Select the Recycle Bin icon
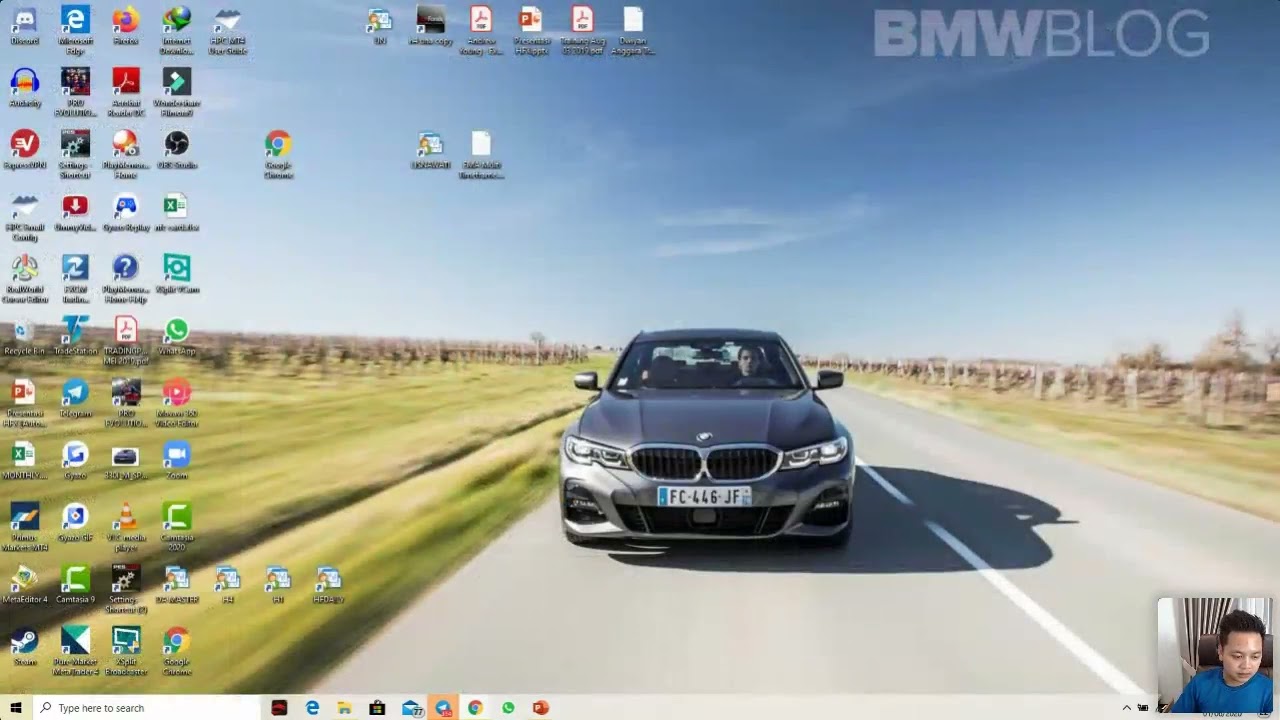 24,336
